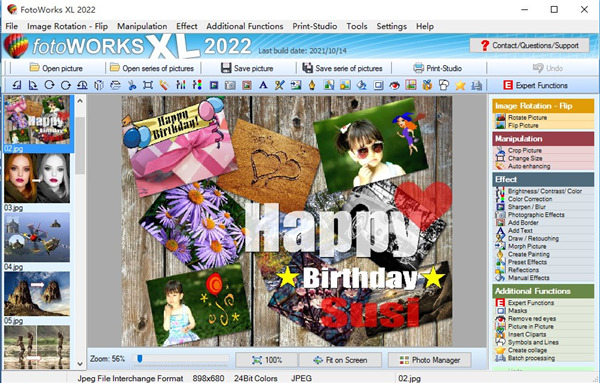
Task: Open the Settings menu
Action: [391, 26]
